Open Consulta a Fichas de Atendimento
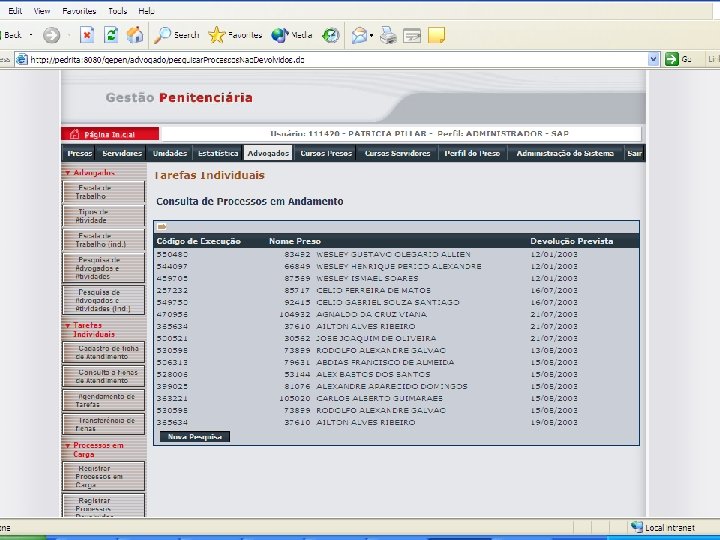The image size is (720, 540). click(103, 376)
